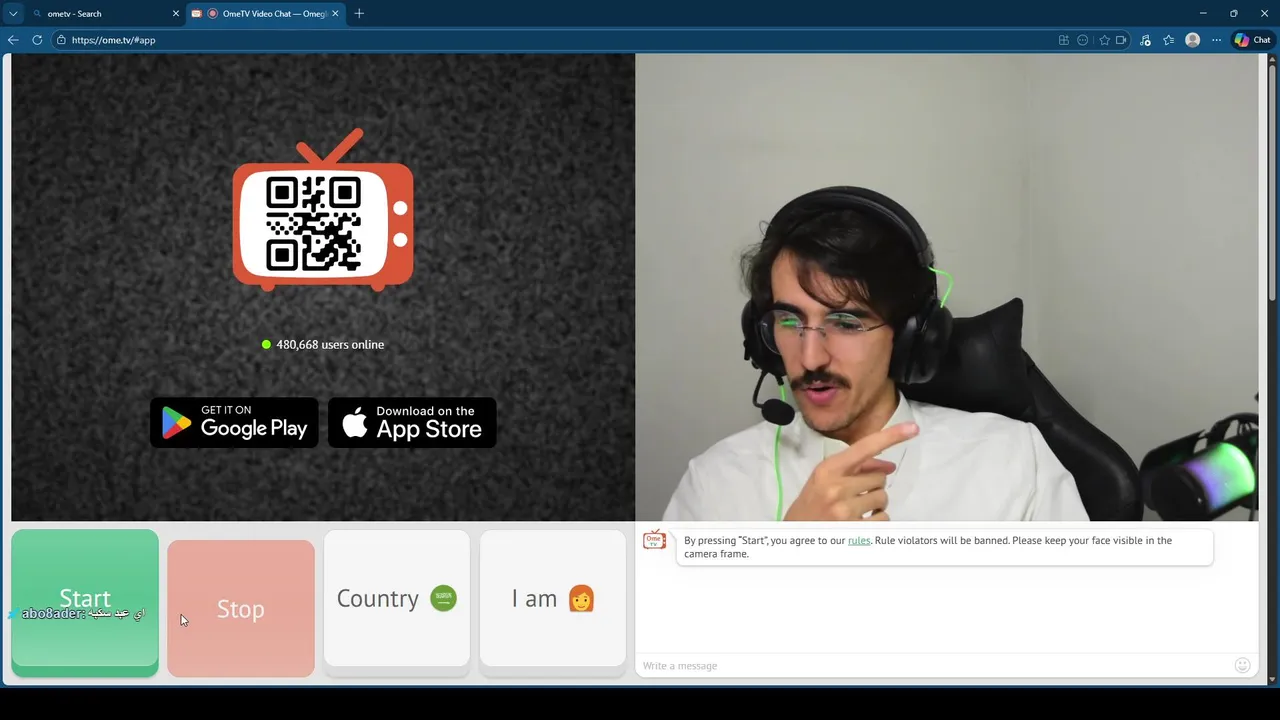Minimize the browser window
Viewport: 1280px width, 720px height.
tap(1203, 13)
